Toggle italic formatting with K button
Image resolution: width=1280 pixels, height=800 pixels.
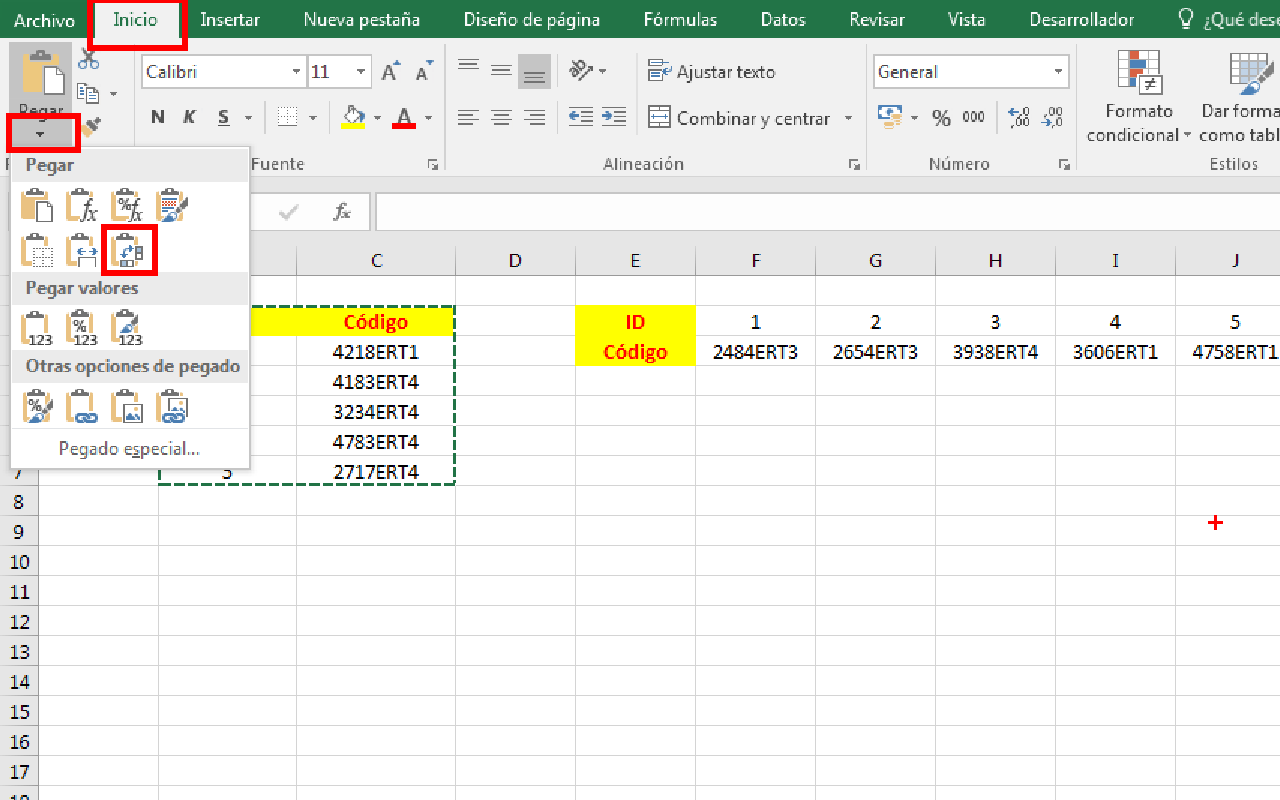coord(189,117)
